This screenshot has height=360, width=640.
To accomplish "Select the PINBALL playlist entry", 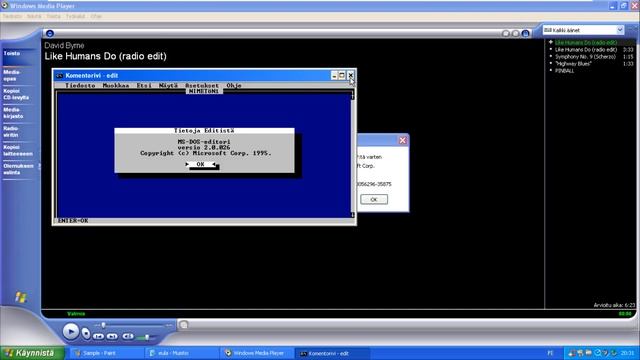I will coord(564,71).
